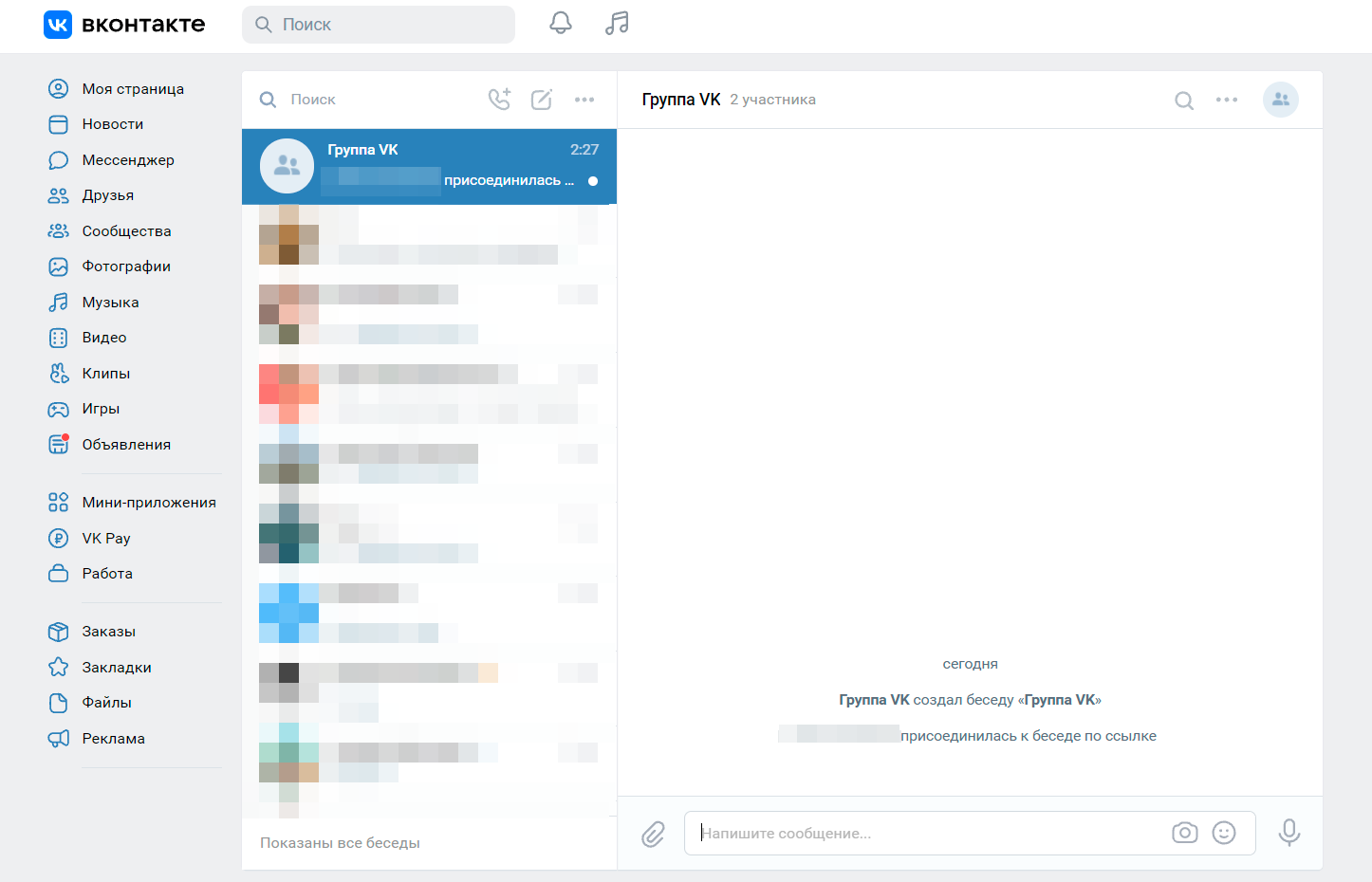Click the VK Pay ruble icon

(59, 539)
